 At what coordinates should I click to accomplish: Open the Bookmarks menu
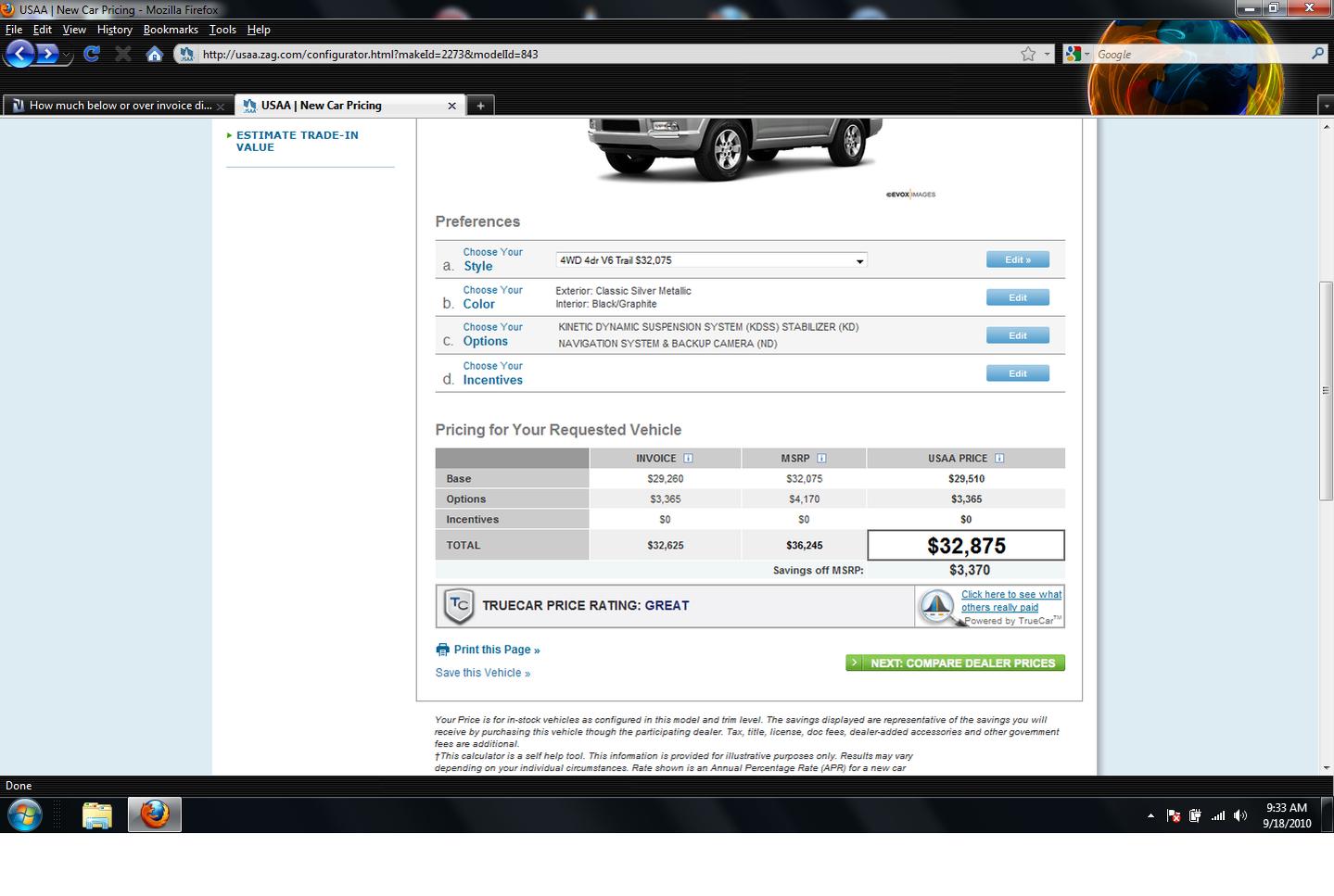171,30
